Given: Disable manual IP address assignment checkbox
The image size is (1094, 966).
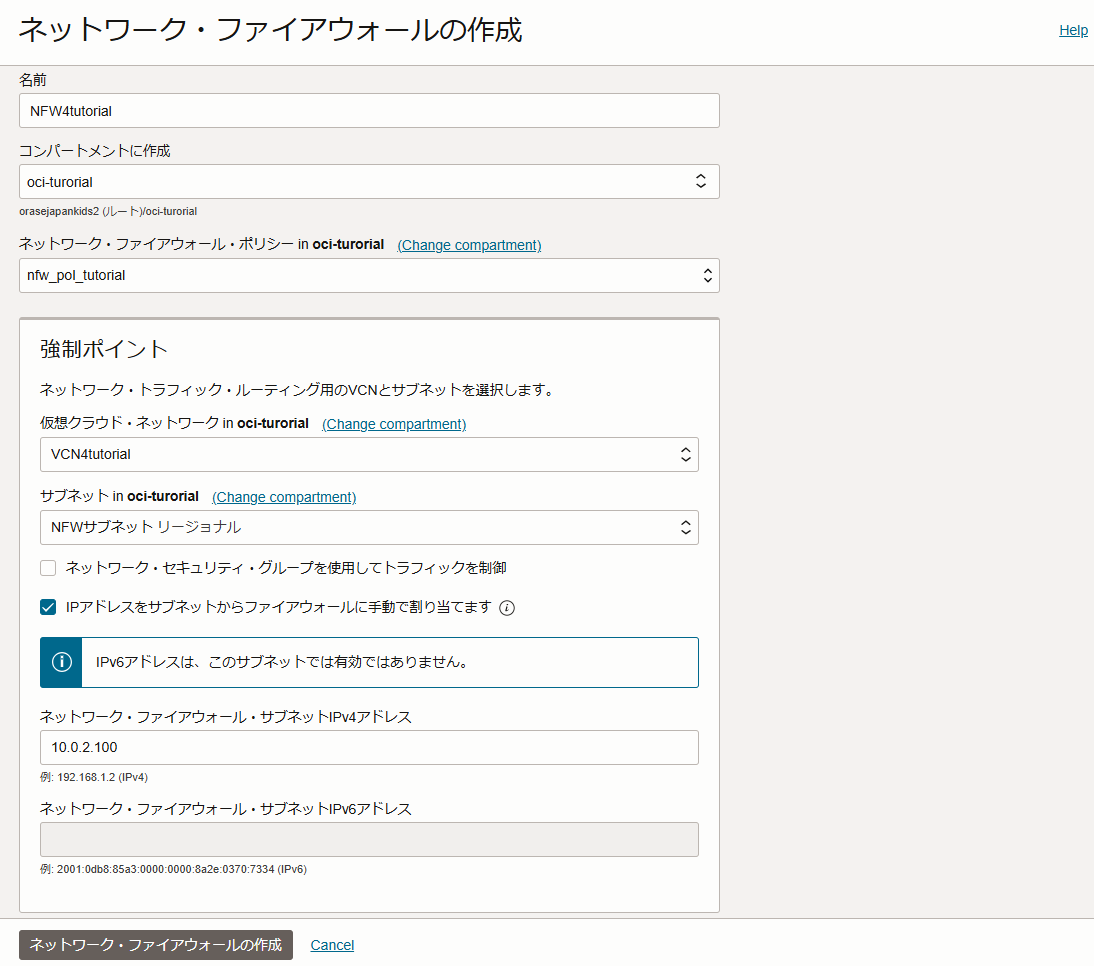Looking at the screenshot, I should (x=47, y=607).
